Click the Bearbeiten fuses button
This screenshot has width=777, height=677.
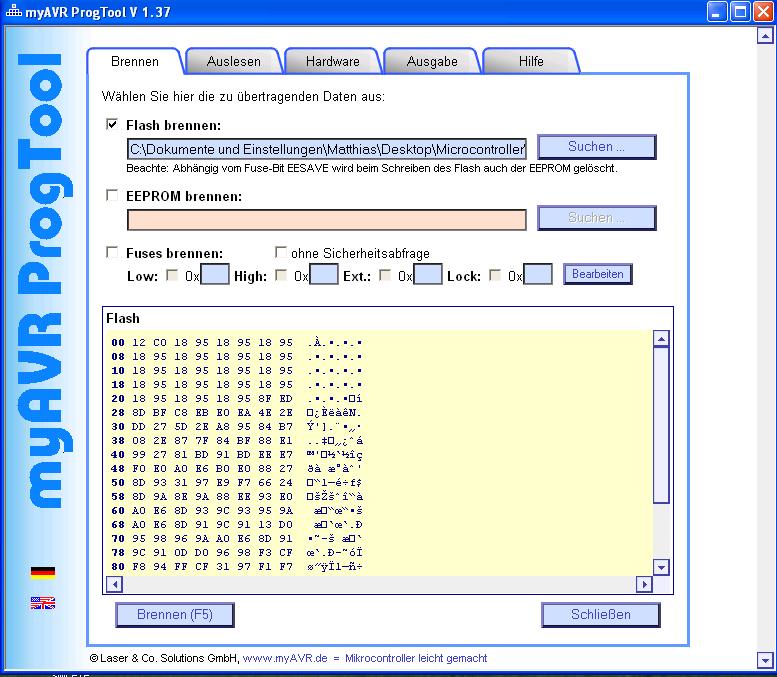[x=598, y=274]
